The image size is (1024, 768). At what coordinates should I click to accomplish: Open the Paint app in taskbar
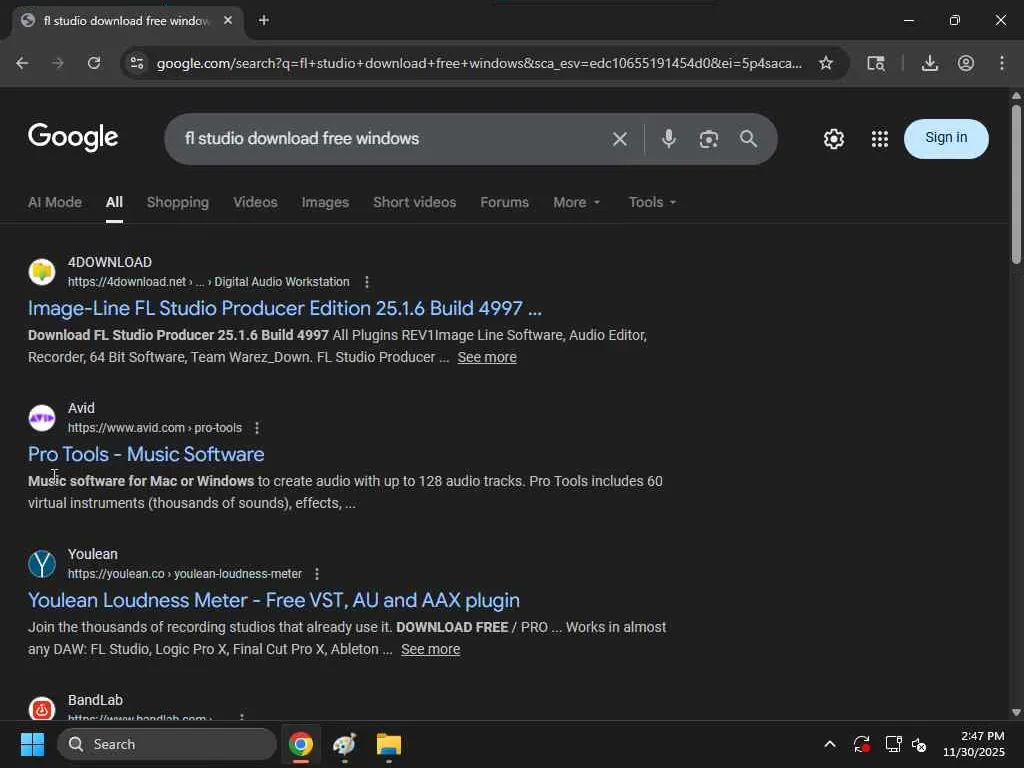[x=344, y=744]
